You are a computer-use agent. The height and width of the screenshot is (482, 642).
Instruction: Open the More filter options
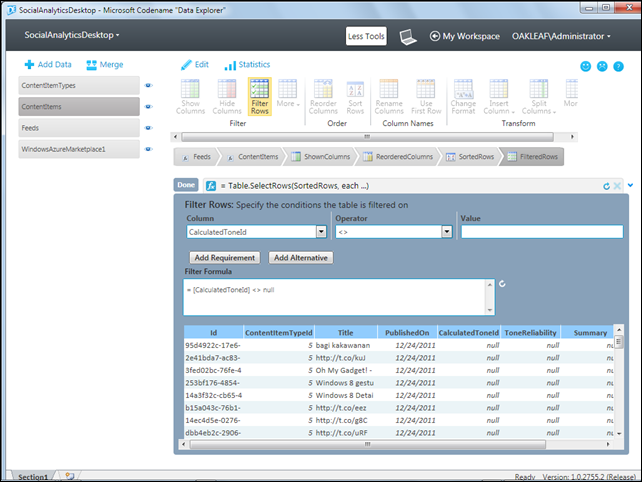tap(288, 93)
